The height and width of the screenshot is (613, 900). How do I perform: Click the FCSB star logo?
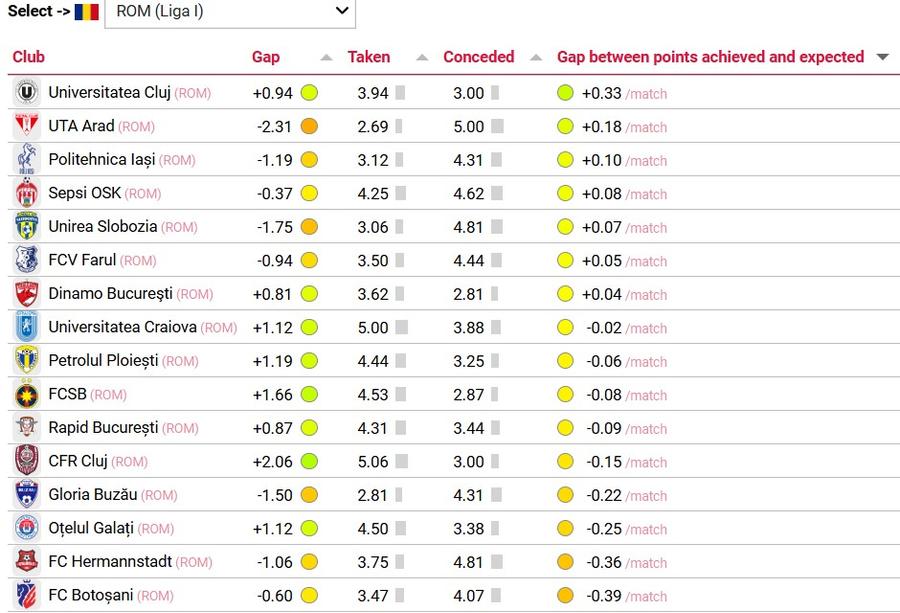point(26,394)
